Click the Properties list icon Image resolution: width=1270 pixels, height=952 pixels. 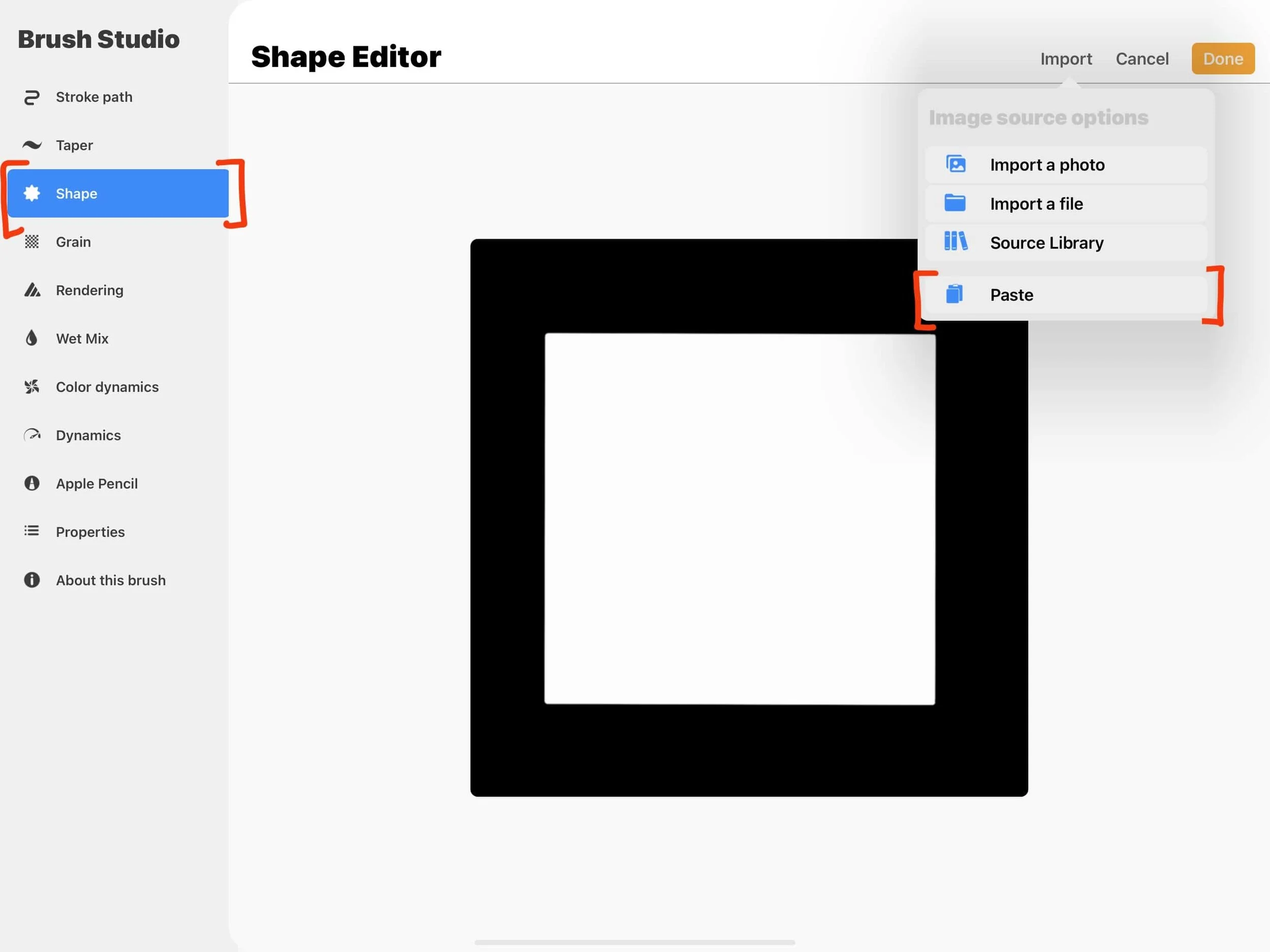click(x=31, y=531)
